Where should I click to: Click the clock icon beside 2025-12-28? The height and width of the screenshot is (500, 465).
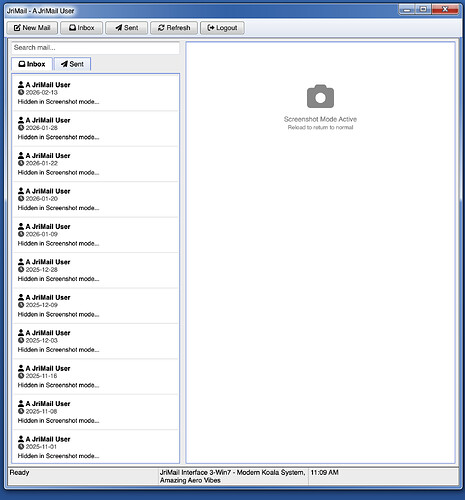(x=21, y=269)
